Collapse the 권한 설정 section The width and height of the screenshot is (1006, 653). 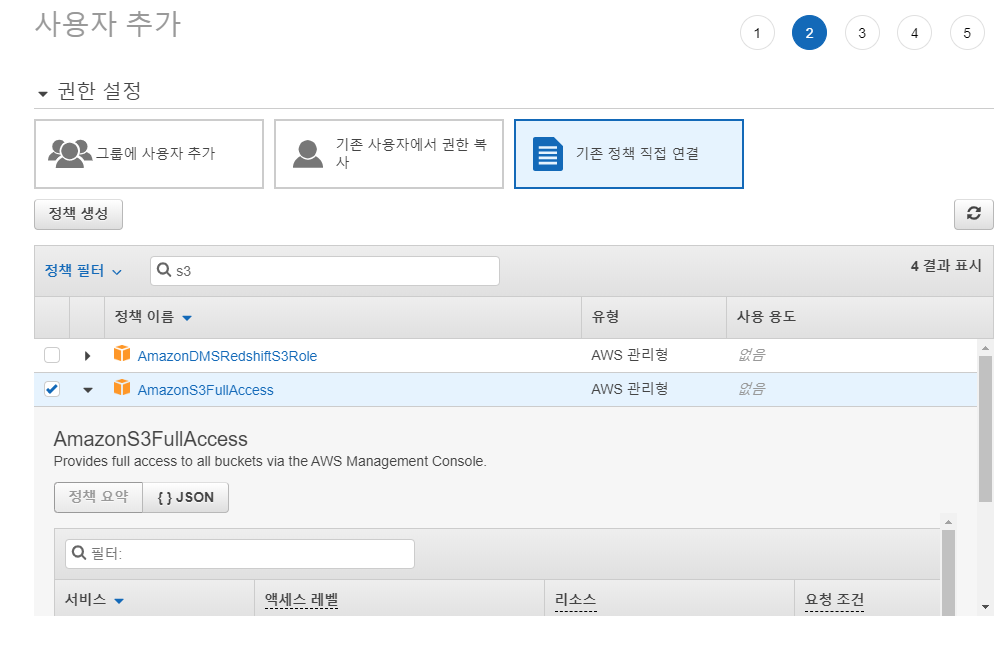43,94
